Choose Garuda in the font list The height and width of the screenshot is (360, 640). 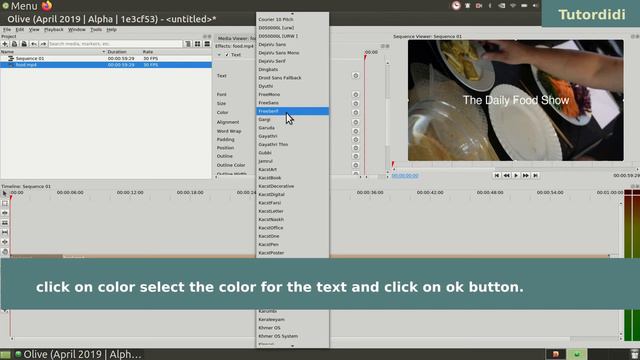tap(292, 128)
